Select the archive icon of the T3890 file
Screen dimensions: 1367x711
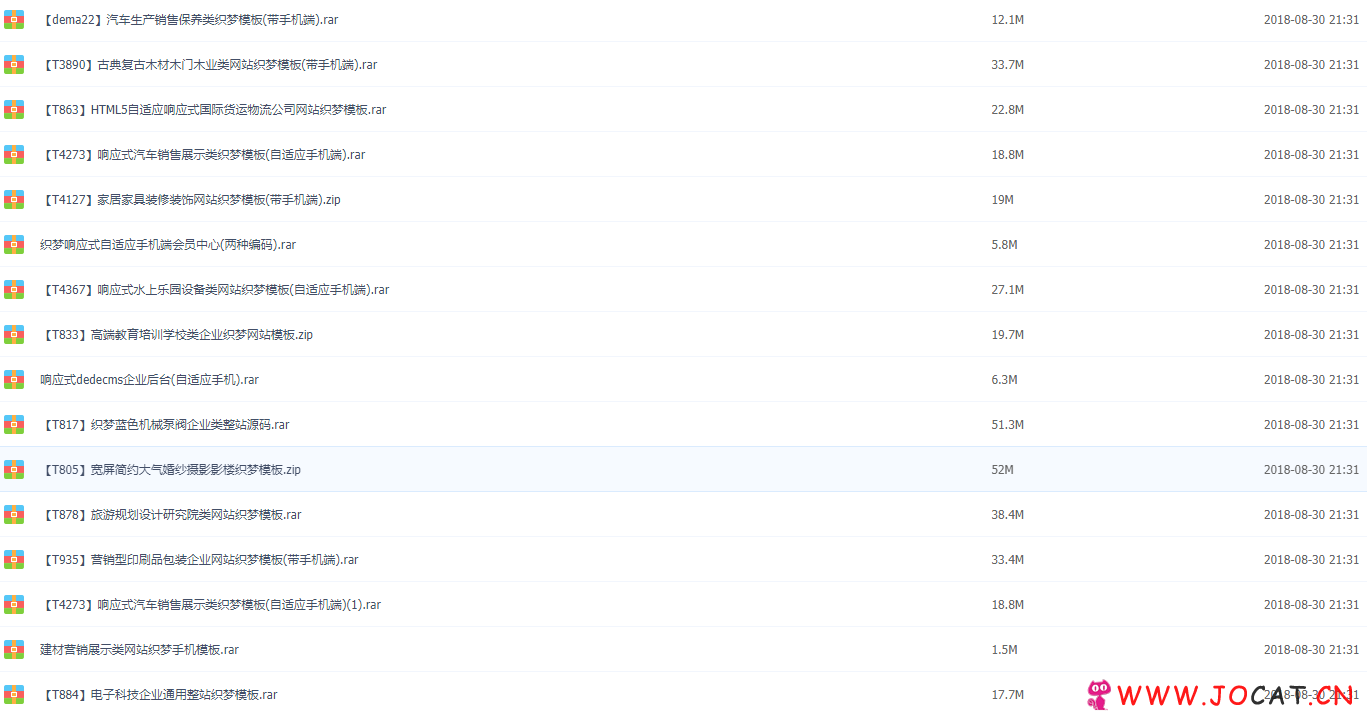(14, 65)
